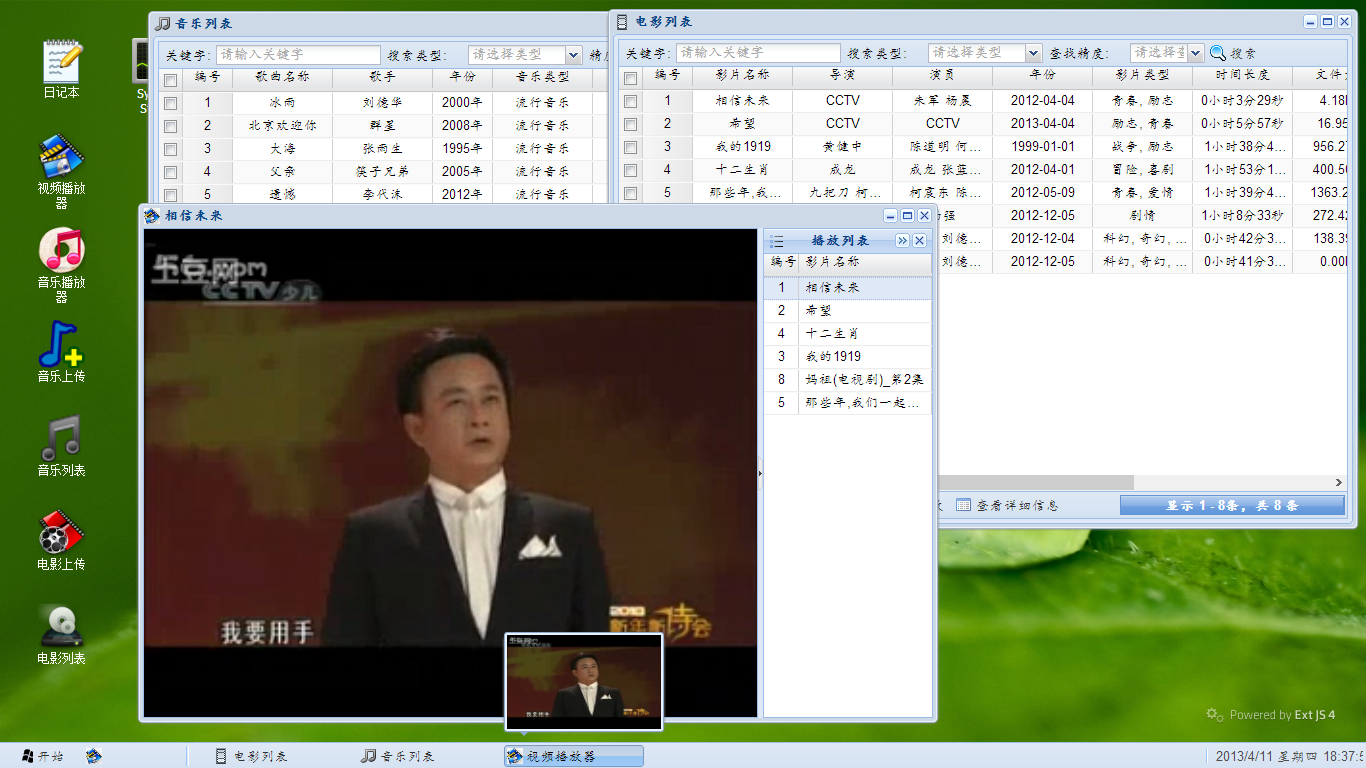
Task: Open the 音乐列表 desktop shortcut
Action: (x=61, y=446)
